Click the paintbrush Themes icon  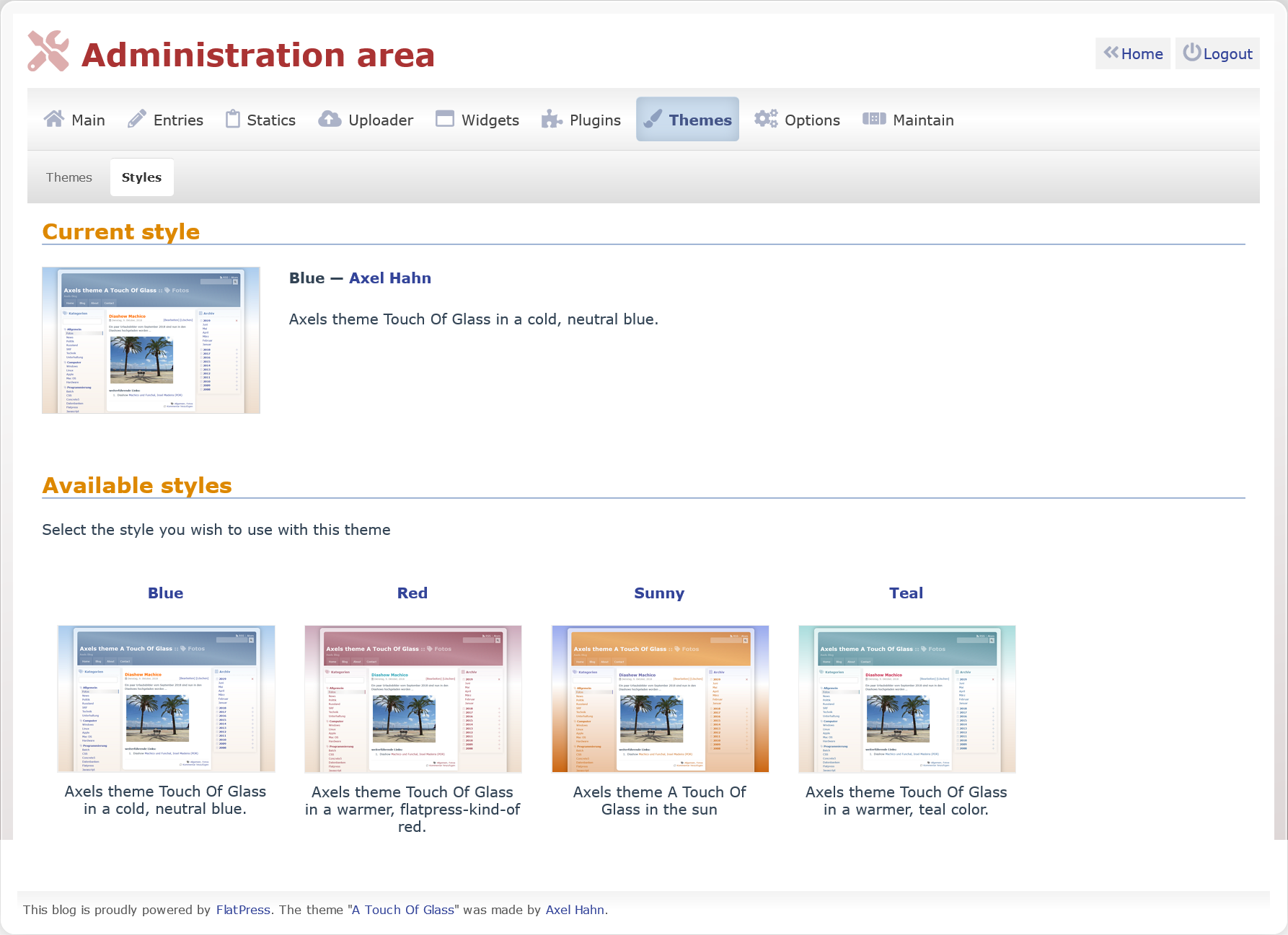click(x=653, y=119)
